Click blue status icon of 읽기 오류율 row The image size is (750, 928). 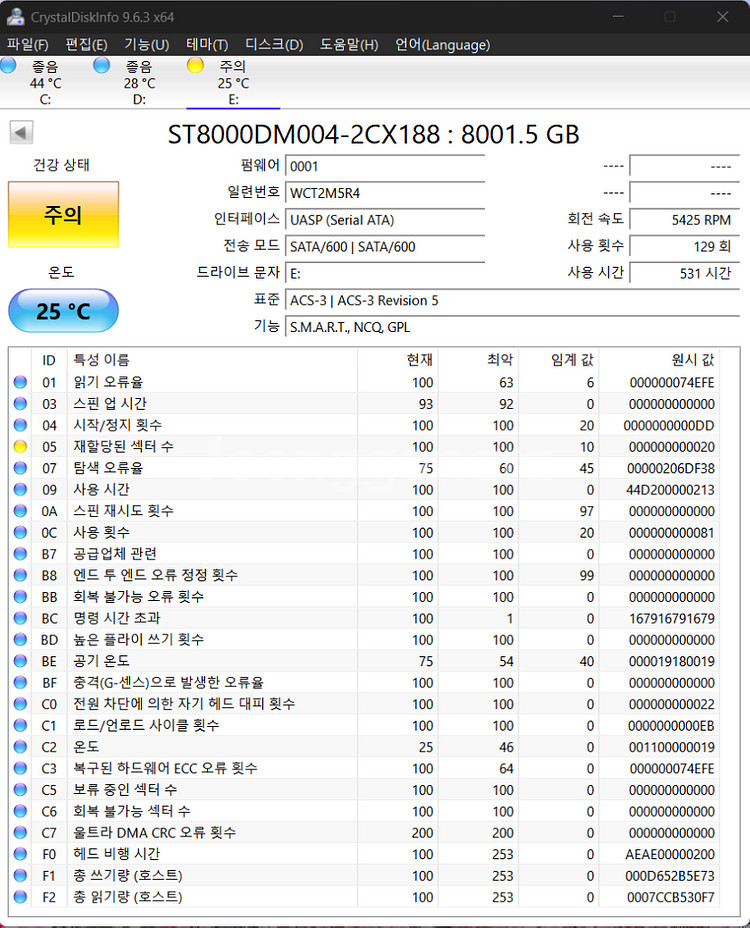[x=20, y=383]
